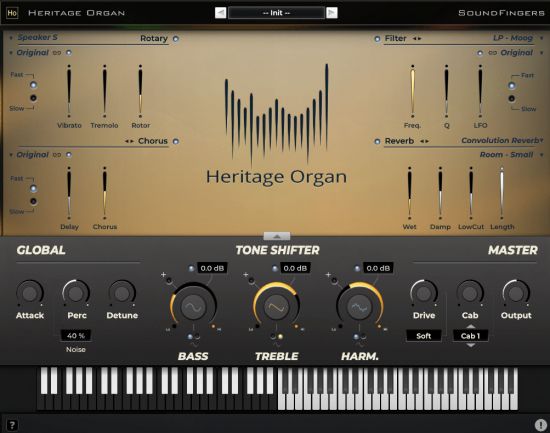Toggle the Filter effect power button

pos(377,39)
